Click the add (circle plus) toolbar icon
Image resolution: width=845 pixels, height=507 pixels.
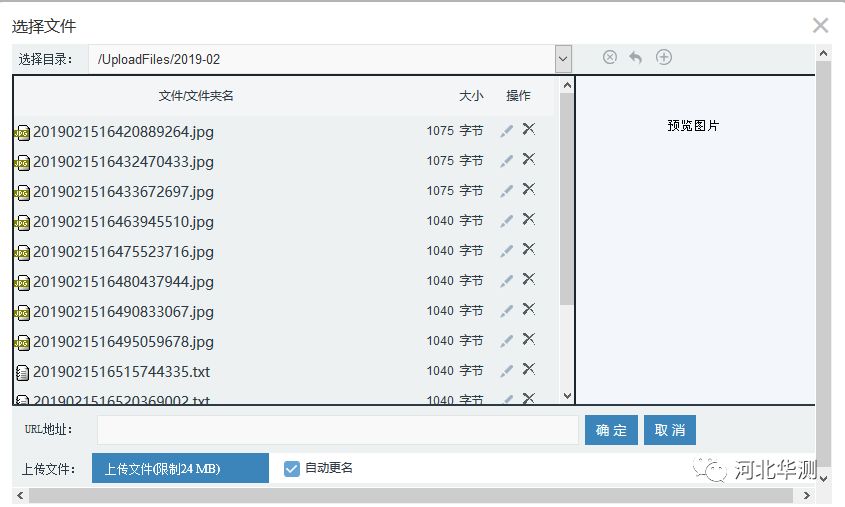click(663, 57)
